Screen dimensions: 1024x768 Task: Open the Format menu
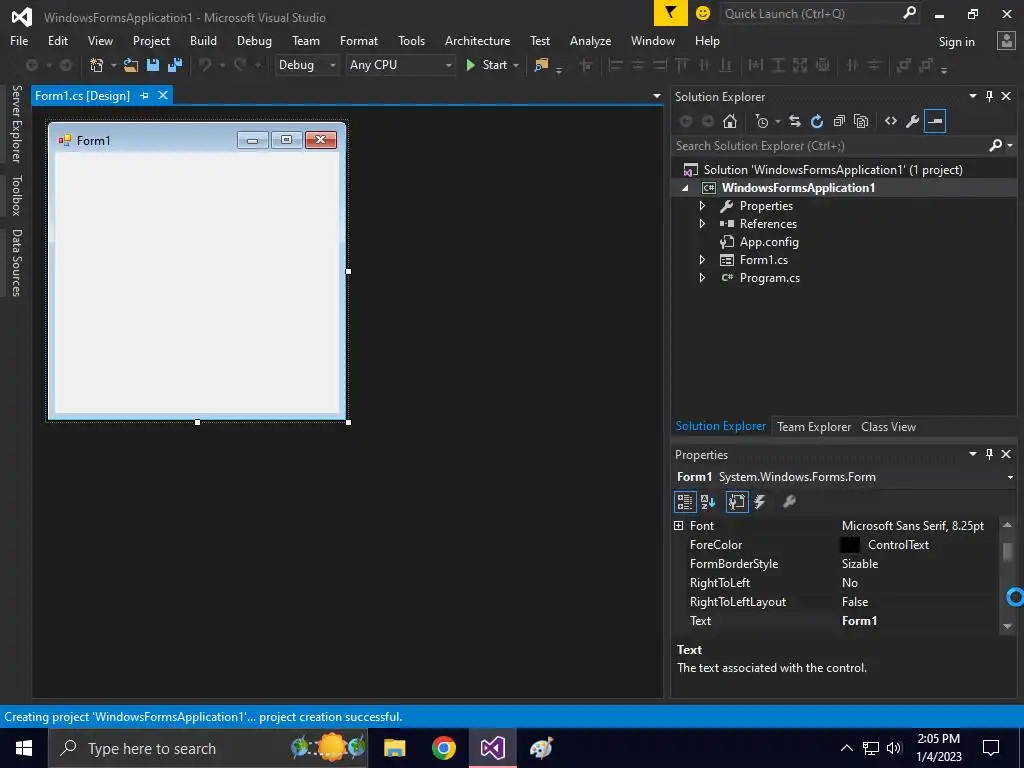pyautogui.click(x=359, y=40)
